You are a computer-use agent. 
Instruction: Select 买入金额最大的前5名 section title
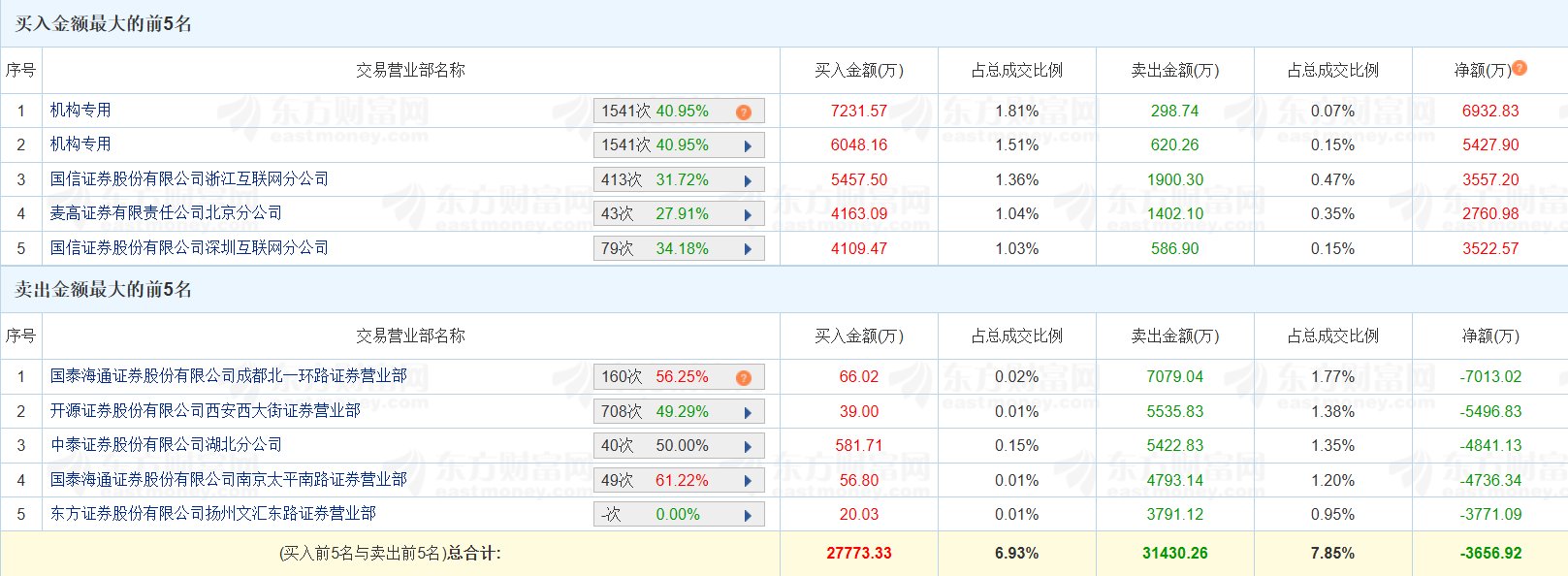tap(103, 24)
